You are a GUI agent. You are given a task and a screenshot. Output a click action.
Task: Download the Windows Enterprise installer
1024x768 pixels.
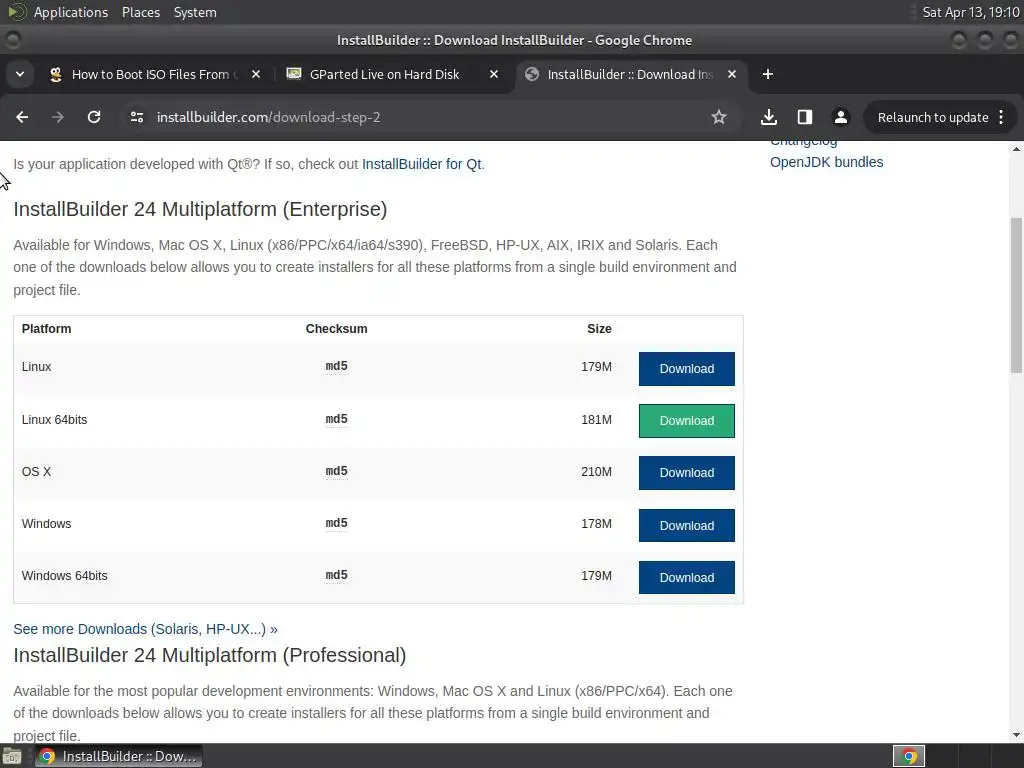686,526
